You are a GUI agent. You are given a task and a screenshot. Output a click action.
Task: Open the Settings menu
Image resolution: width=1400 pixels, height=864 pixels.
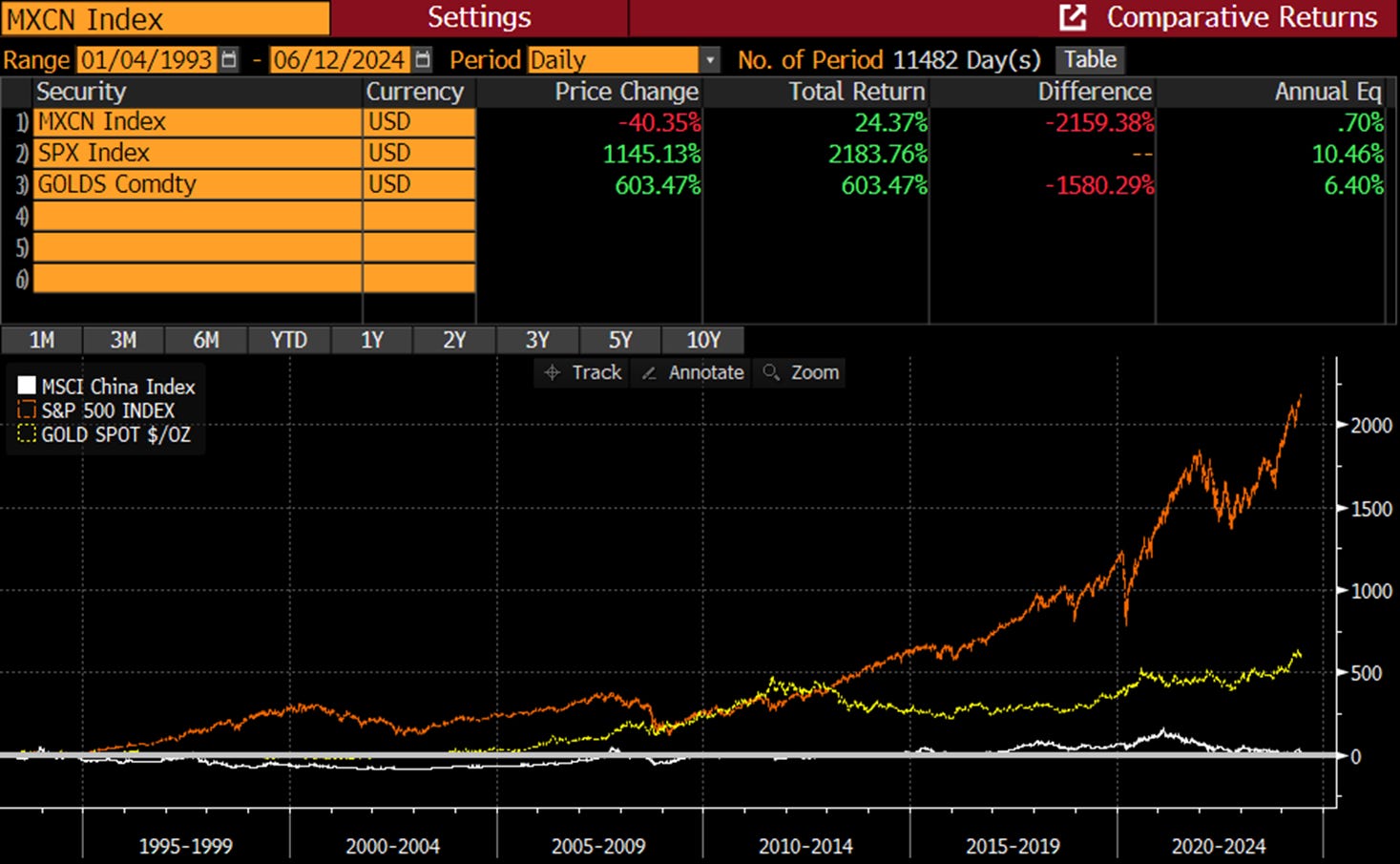coord(479,17)
